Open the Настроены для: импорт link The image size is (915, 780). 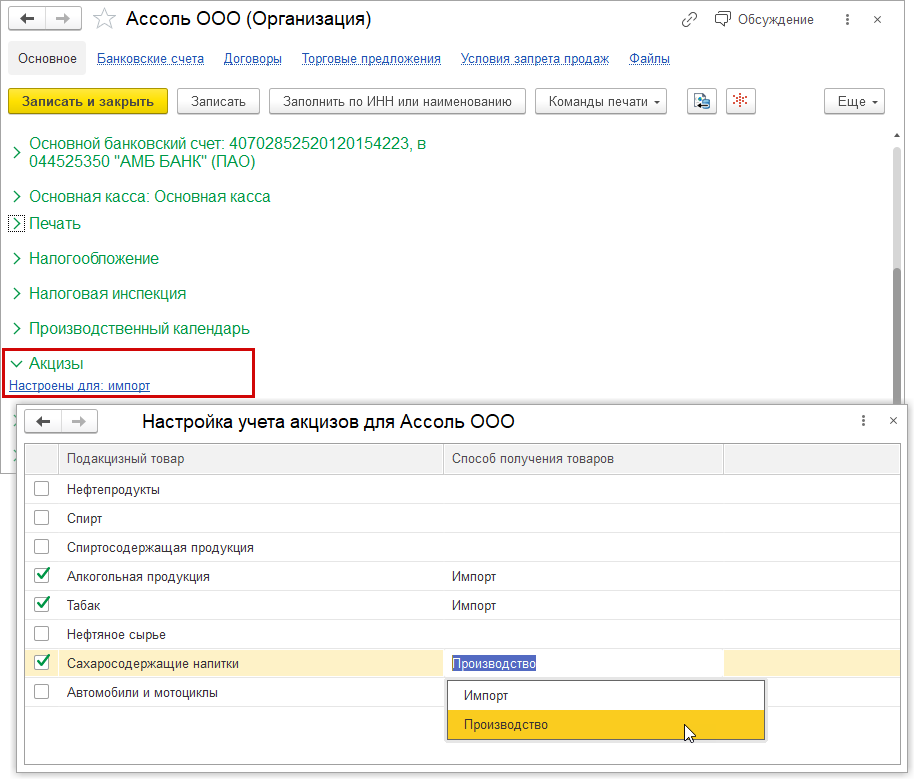tap(80, 385)
